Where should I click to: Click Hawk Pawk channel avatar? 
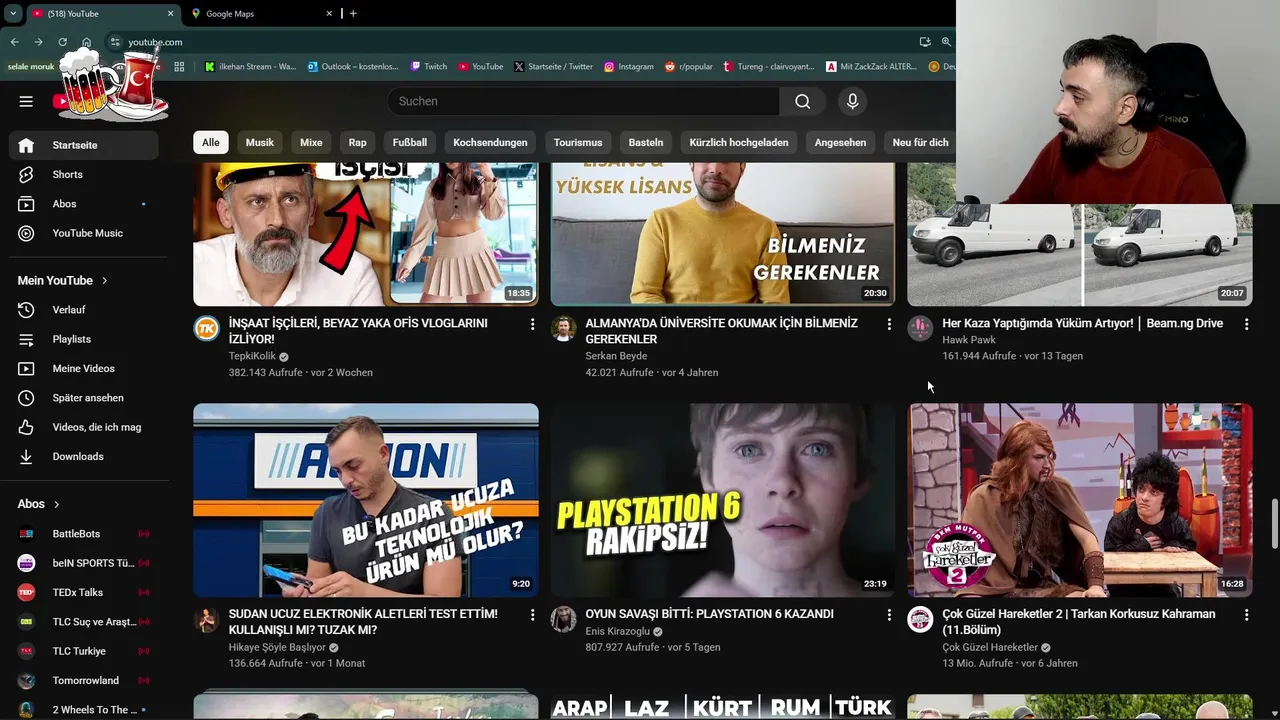point(920,329)
